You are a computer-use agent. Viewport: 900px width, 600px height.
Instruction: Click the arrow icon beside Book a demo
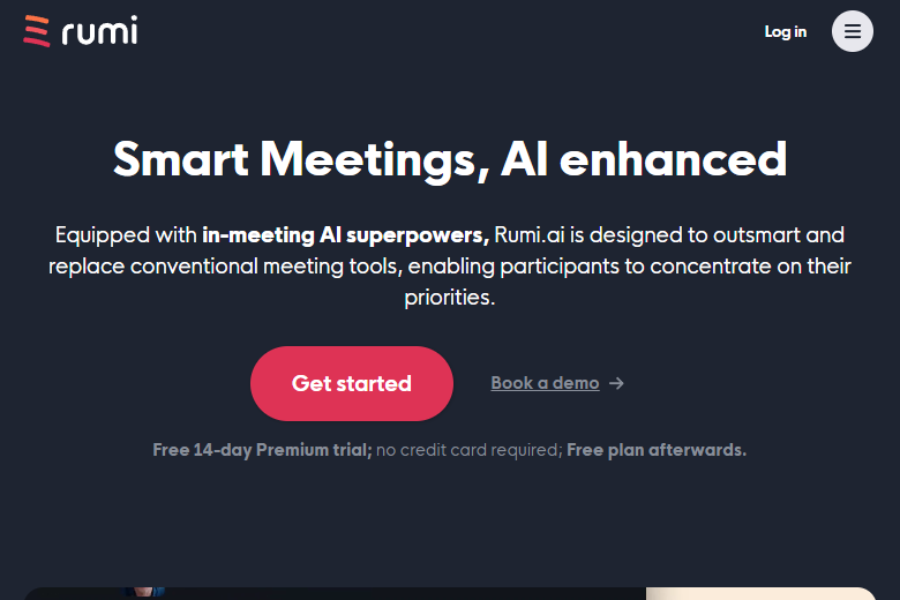point(617,383)
